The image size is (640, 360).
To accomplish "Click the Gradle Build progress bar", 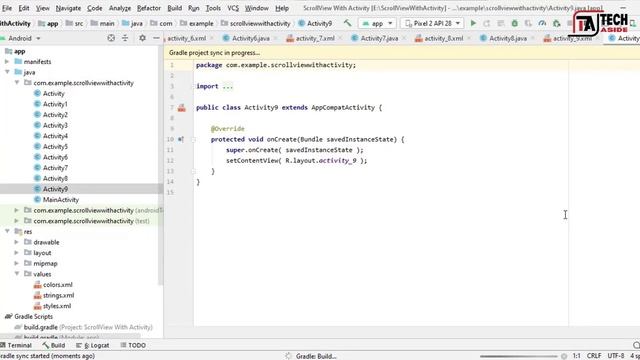I will 518,356.
